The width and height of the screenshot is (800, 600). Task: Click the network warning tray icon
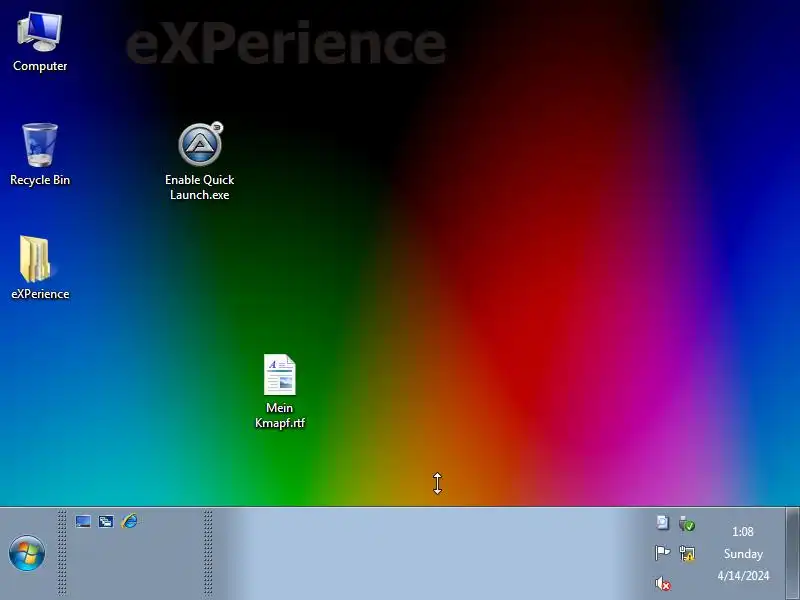(687, 553)
